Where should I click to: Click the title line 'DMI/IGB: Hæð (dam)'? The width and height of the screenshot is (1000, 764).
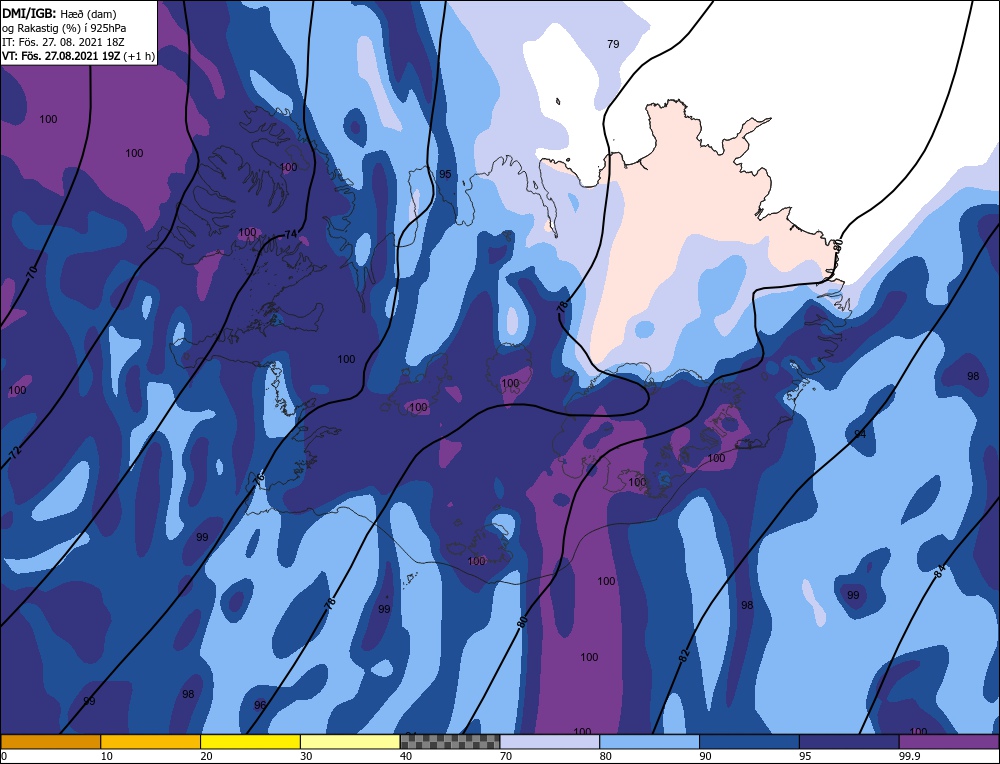59,13
